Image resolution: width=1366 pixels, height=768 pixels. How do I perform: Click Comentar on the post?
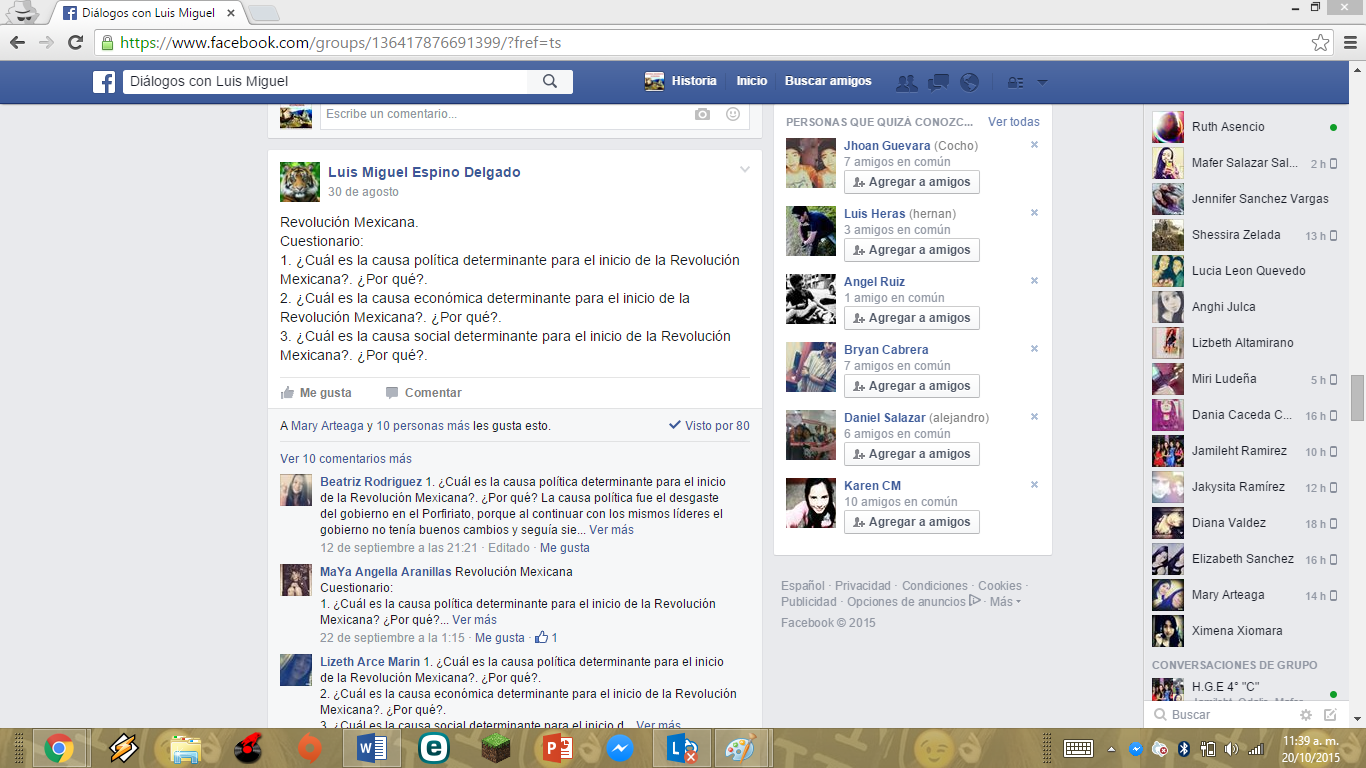(x=423, y=393)
